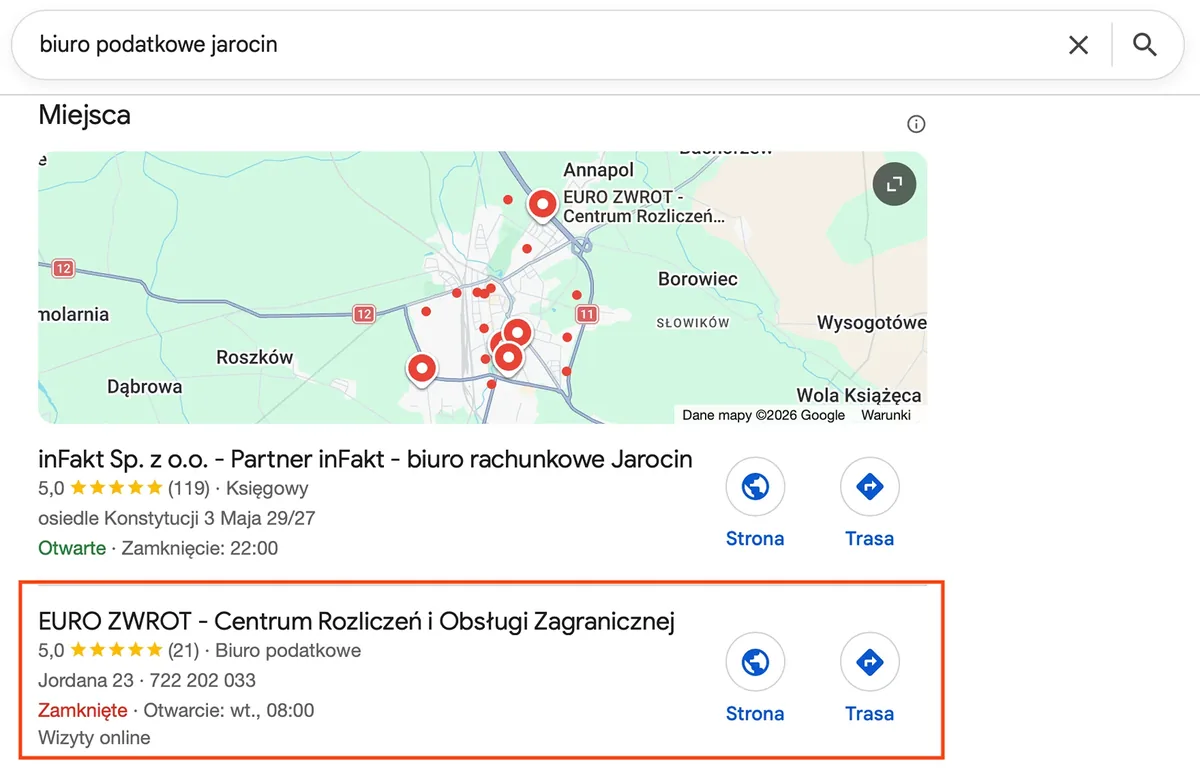
Task: Open the info icon next to Miejsca
Action: 916,124
